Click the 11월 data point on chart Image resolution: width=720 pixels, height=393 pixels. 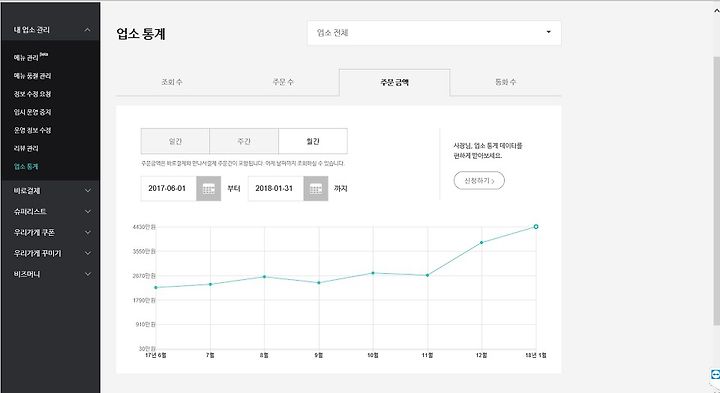click(428, 275)
